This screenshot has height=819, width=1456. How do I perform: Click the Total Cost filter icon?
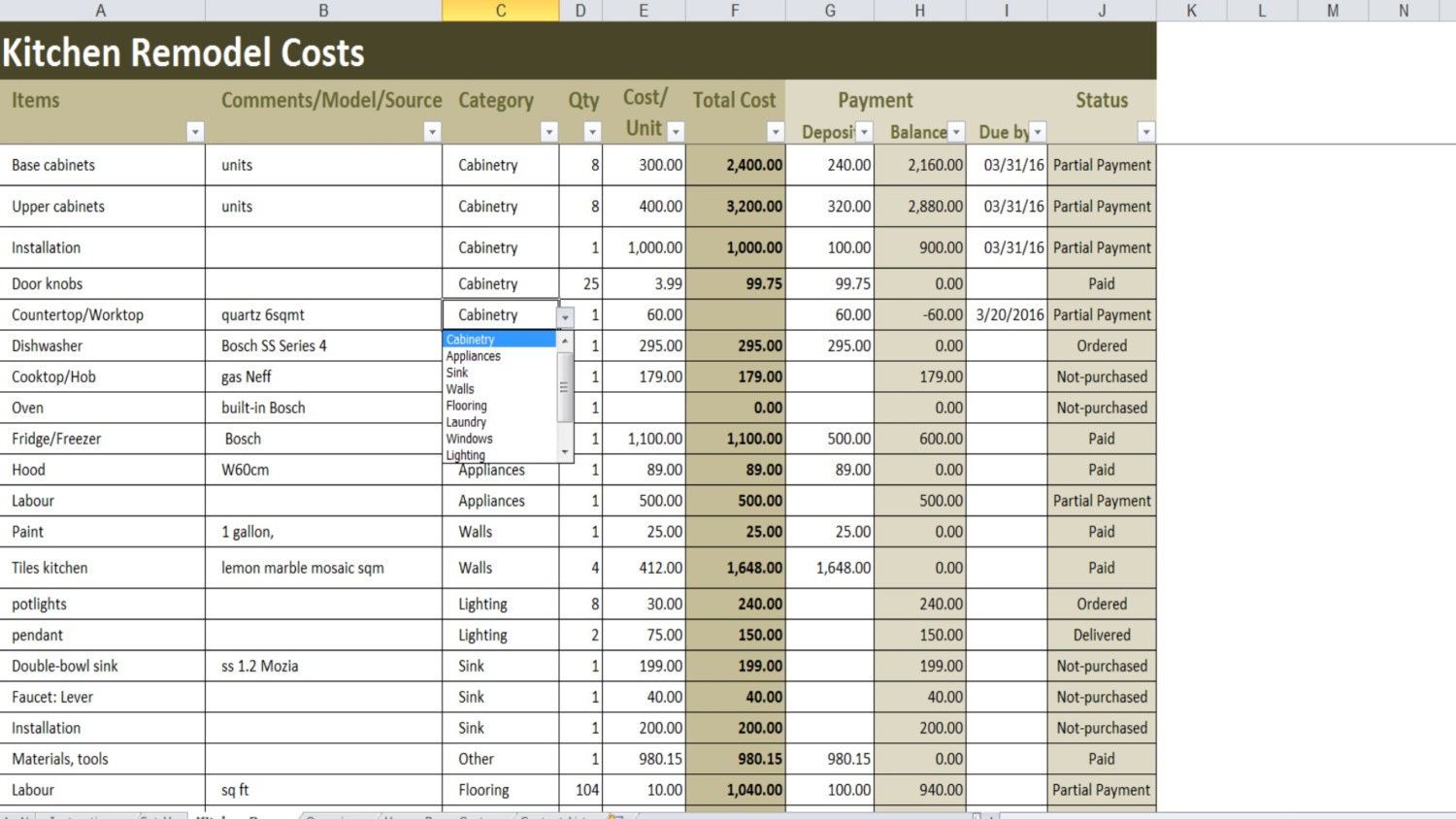click(776, 131)
